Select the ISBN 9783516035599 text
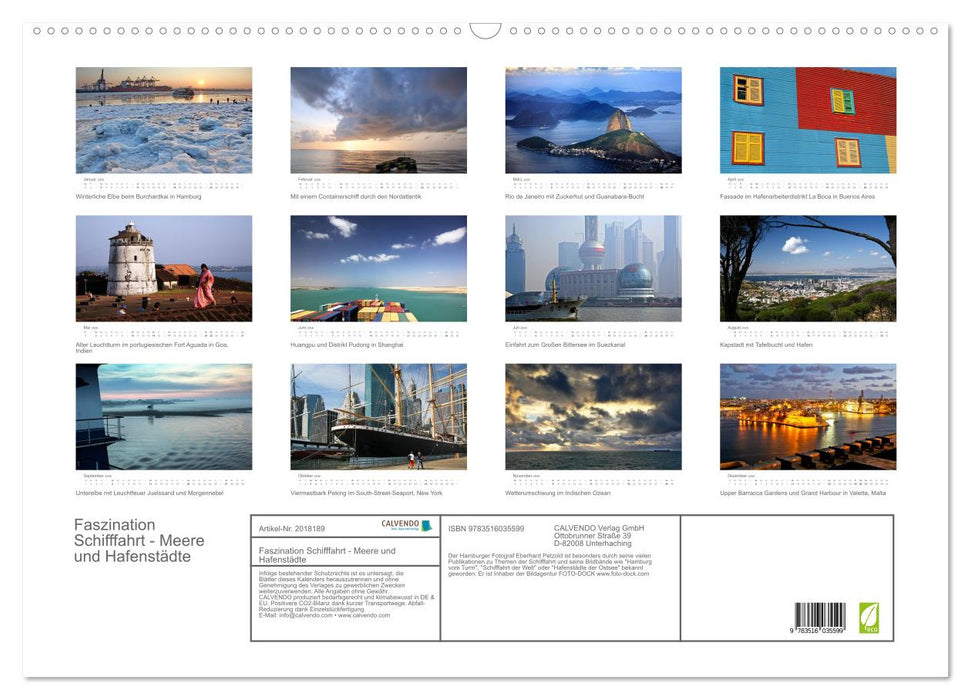The image size is (971, 700). click(x=486, y=528)
